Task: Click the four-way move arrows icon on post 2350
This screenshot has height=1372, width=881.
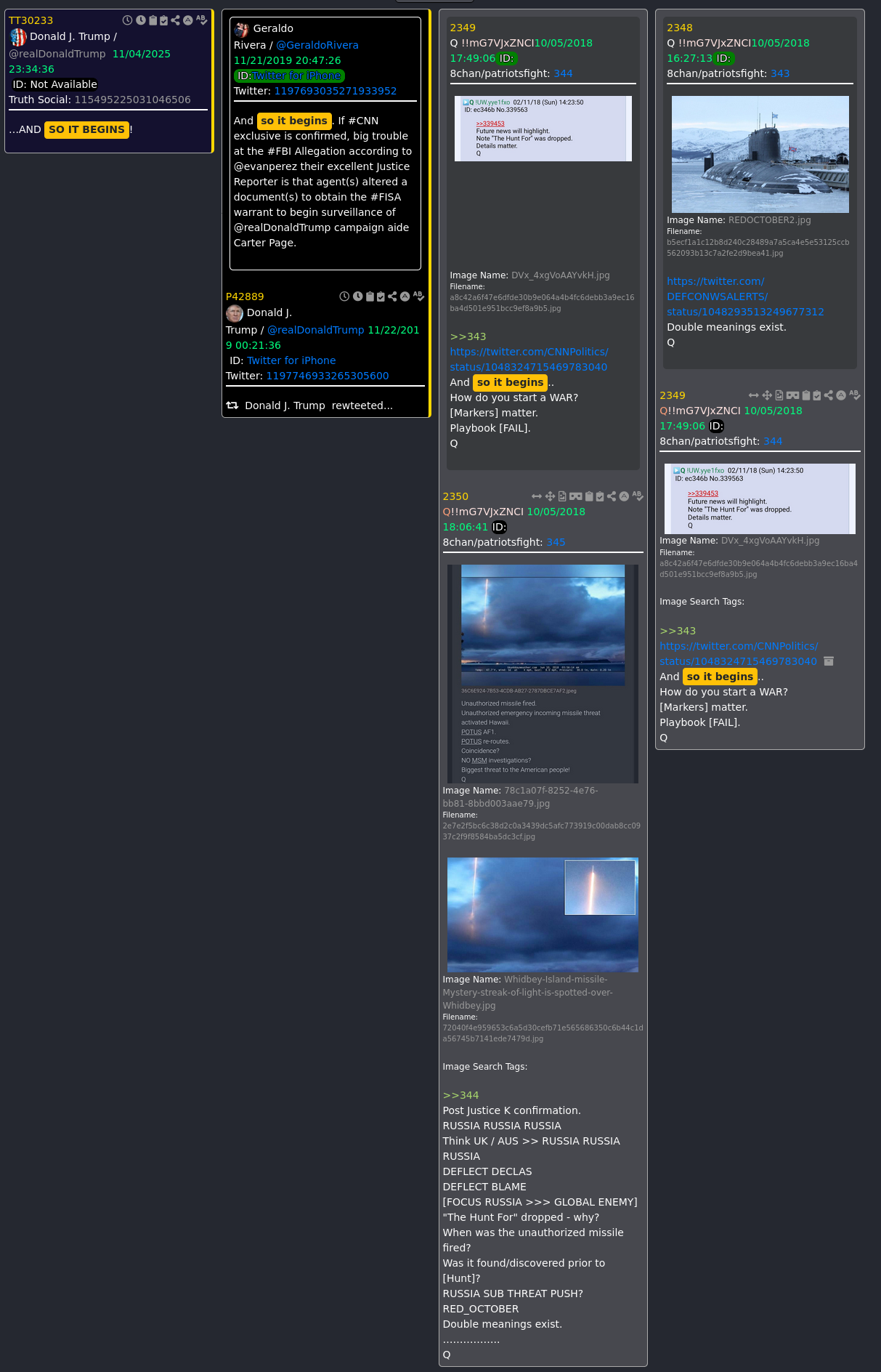Action: pos(550,496)
